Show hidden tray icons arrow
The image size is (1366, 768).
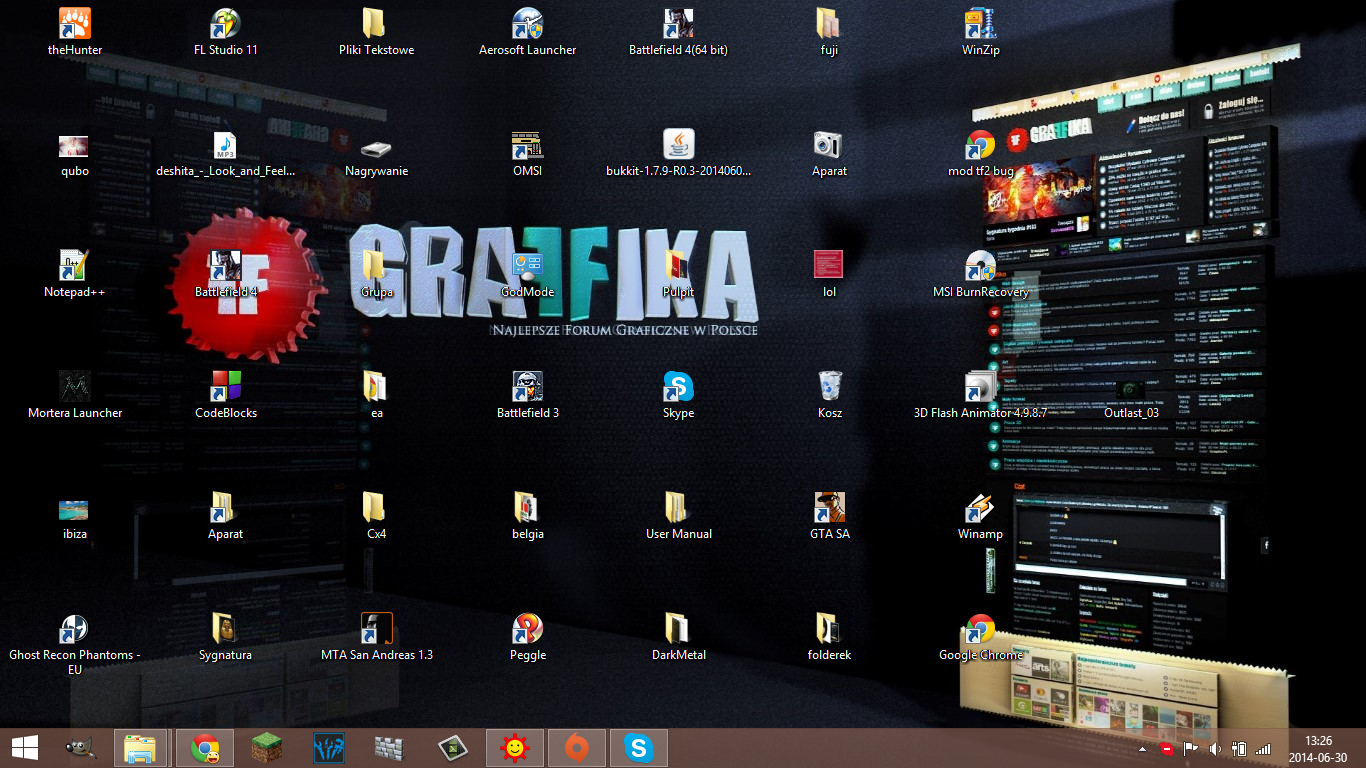1143,748
